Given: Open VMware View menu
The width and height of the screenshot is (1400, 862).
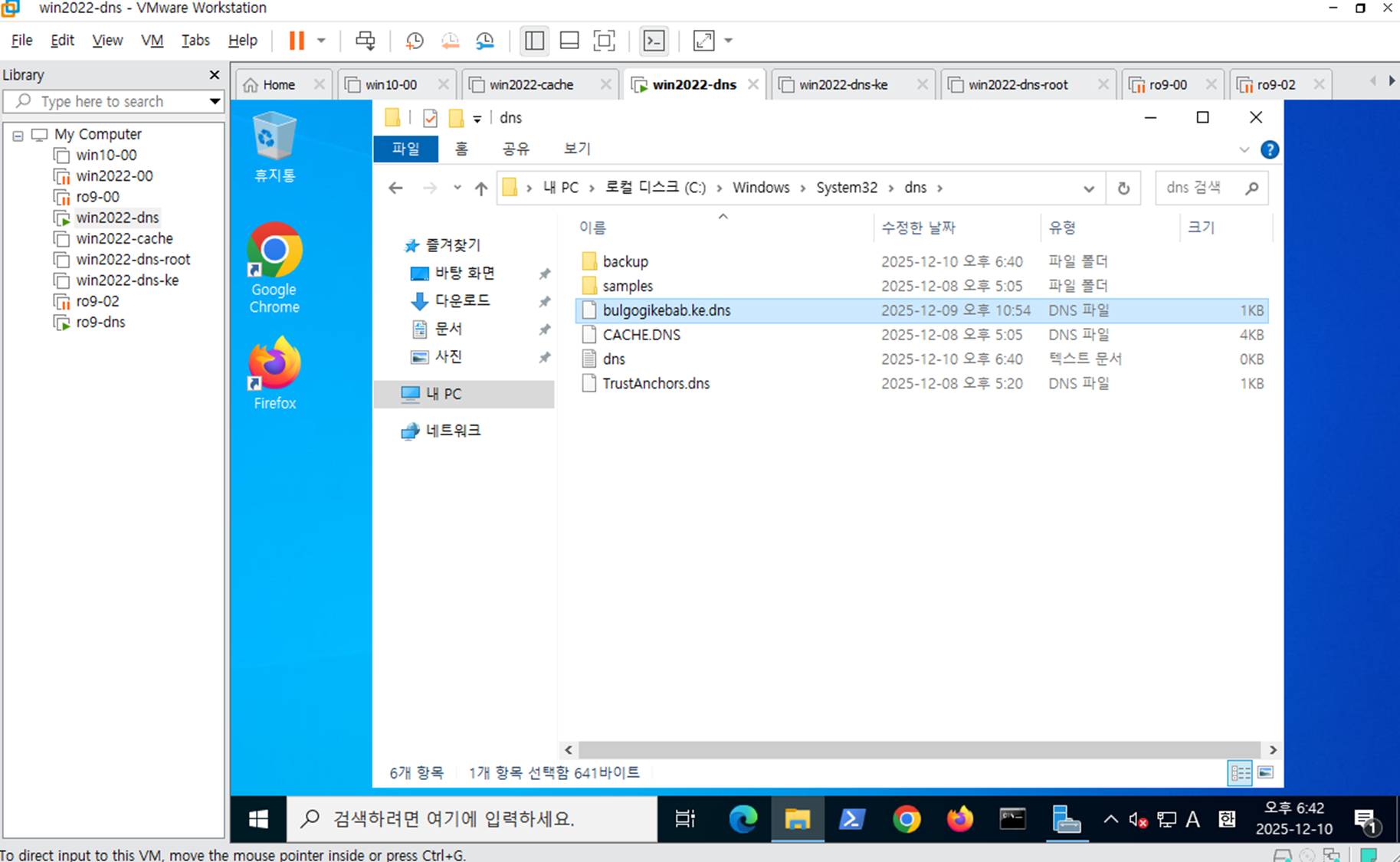Looking at the screenshot, I should (107, 41).
